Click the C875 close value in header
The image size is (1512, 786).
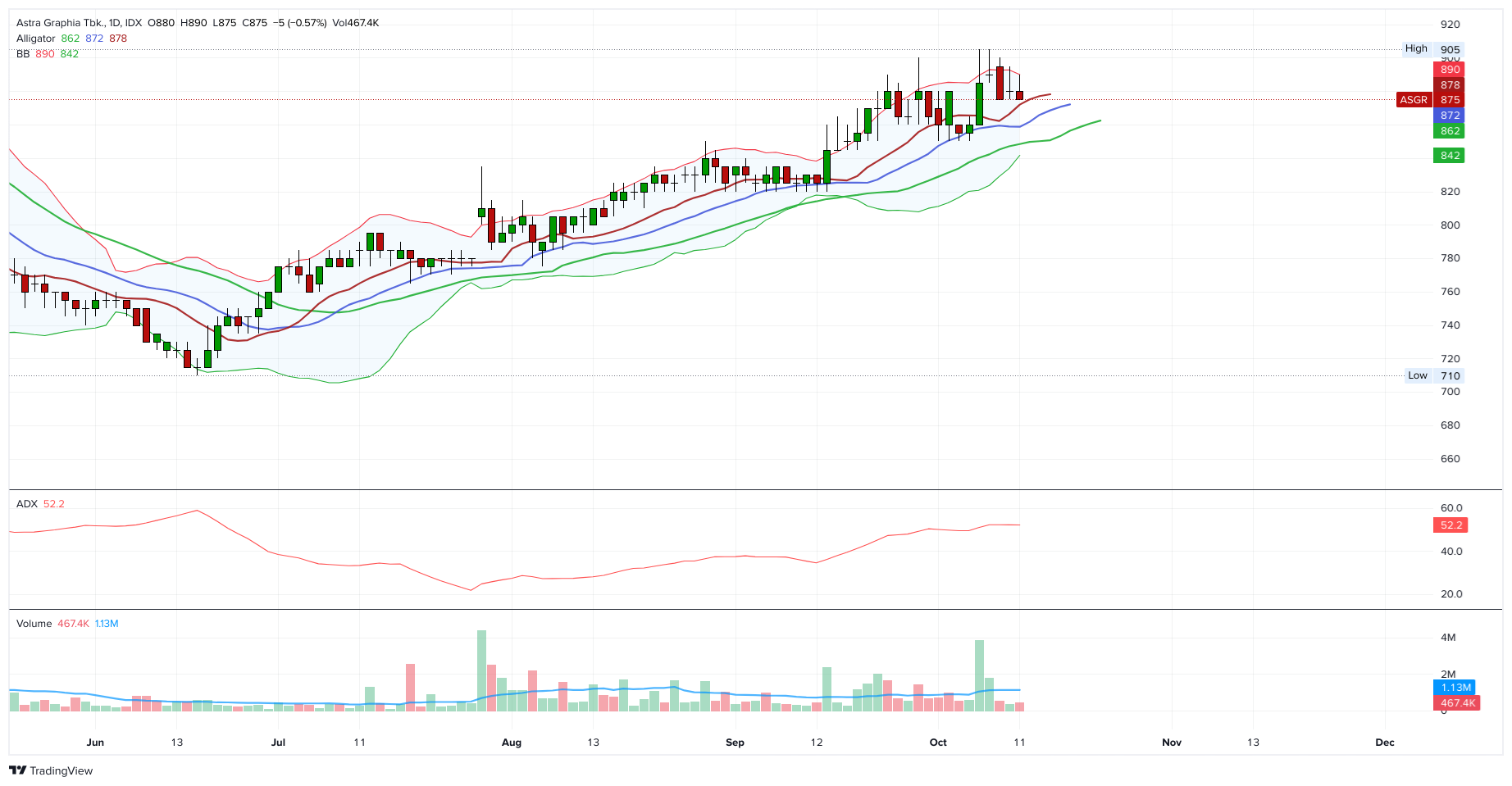[x=255, y=23]
